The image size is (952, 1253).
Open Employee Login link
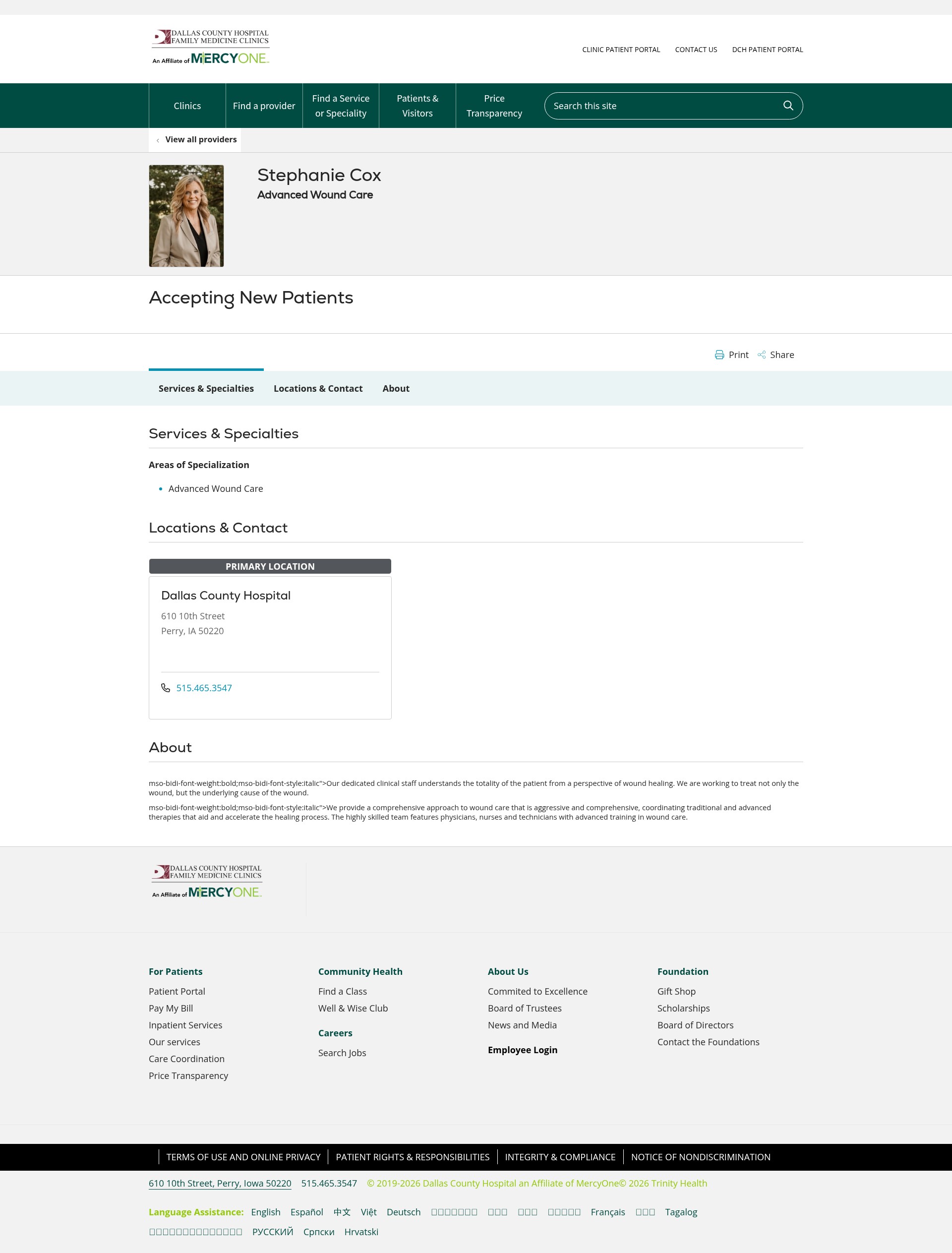[x=523, y=1050]
